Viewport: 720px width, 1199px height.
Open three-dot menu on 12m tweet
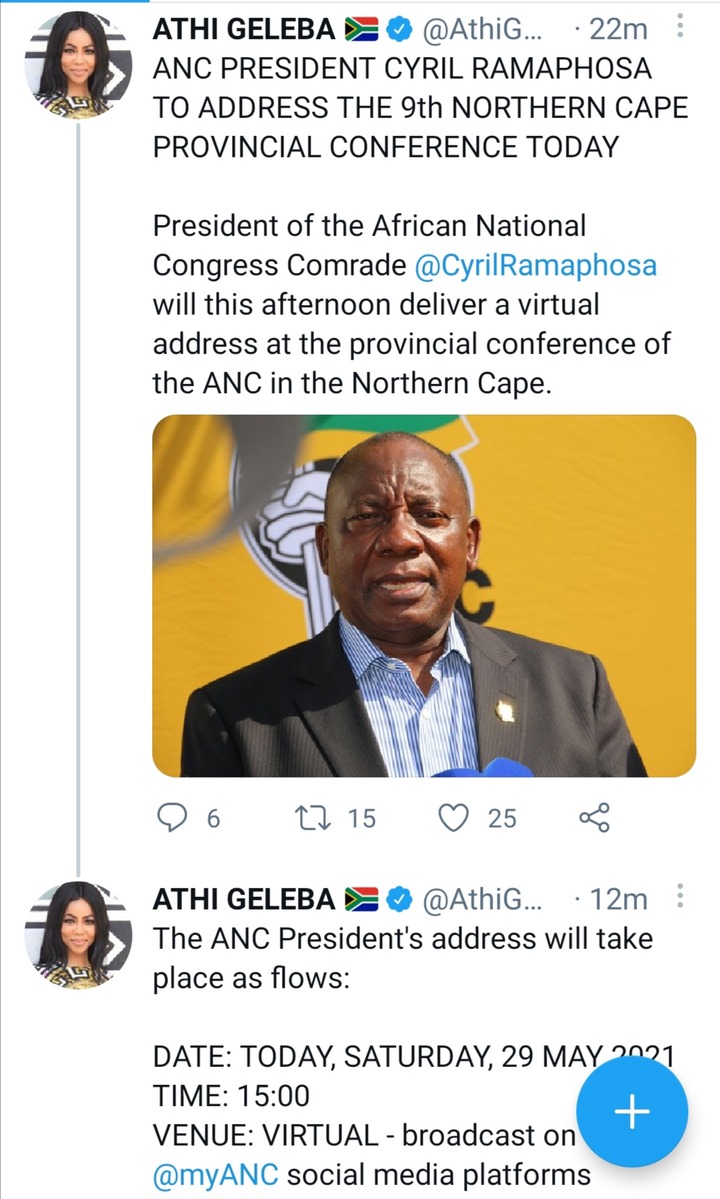[x=681, y=898]
